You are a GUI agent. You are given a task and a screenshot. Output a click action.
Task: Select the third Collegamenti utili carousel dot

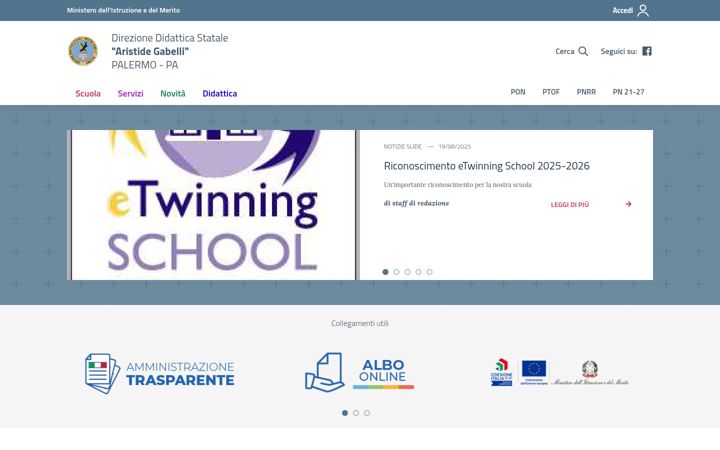pos(367,413)
